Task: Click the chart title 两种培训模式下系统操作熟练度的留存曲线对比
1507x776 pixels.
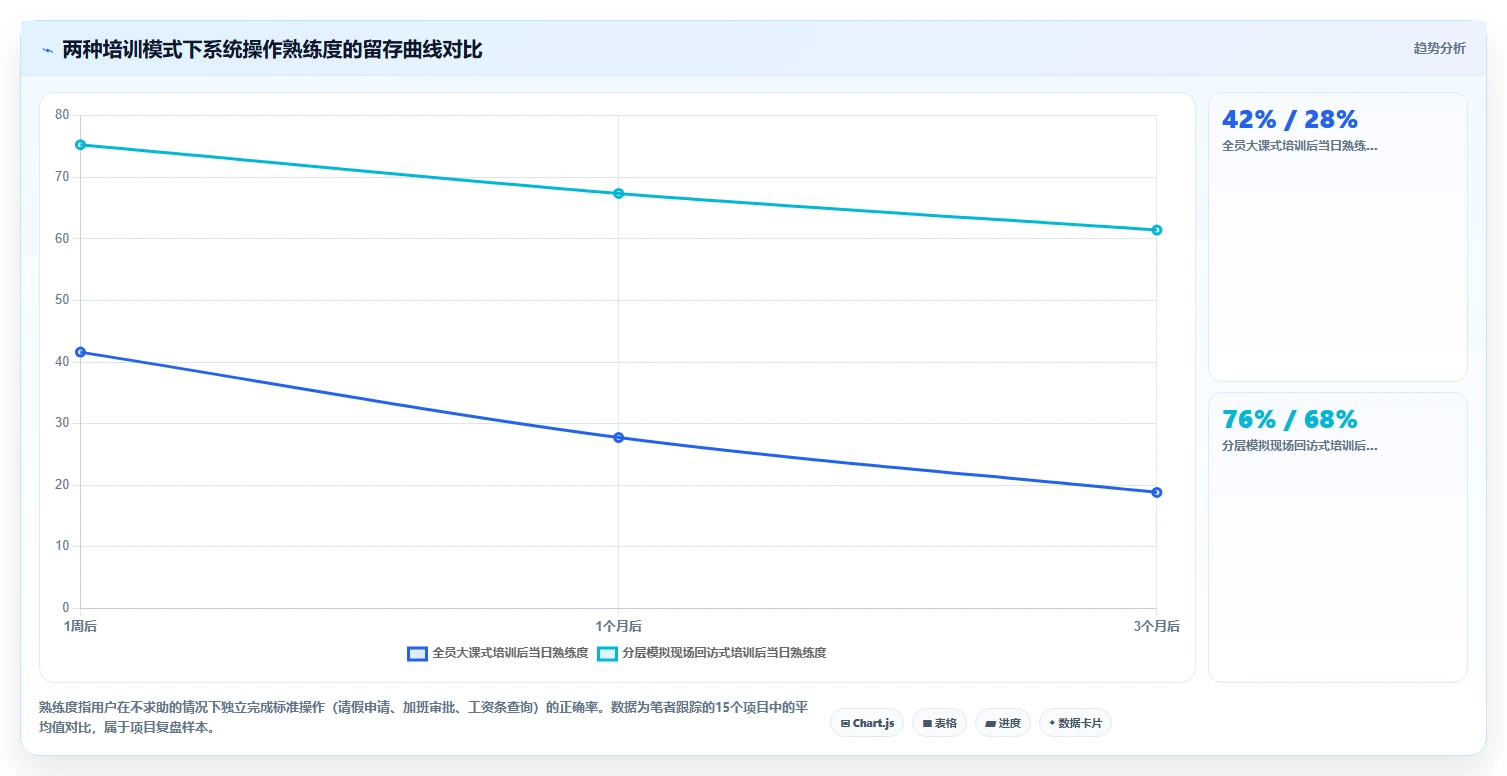Action: tap(272, 50)
